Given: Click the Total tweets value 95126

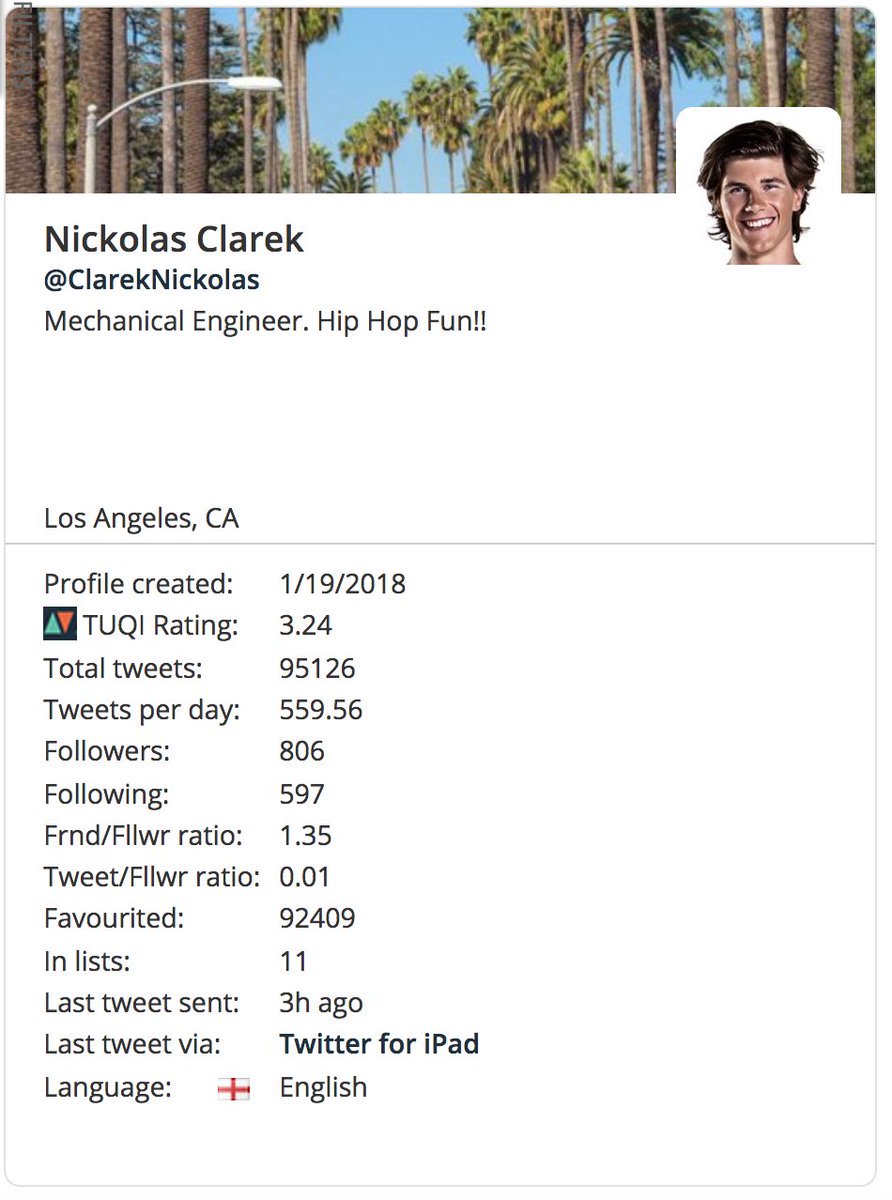Looking at the screenshot, I should click(x=317, y=668).
